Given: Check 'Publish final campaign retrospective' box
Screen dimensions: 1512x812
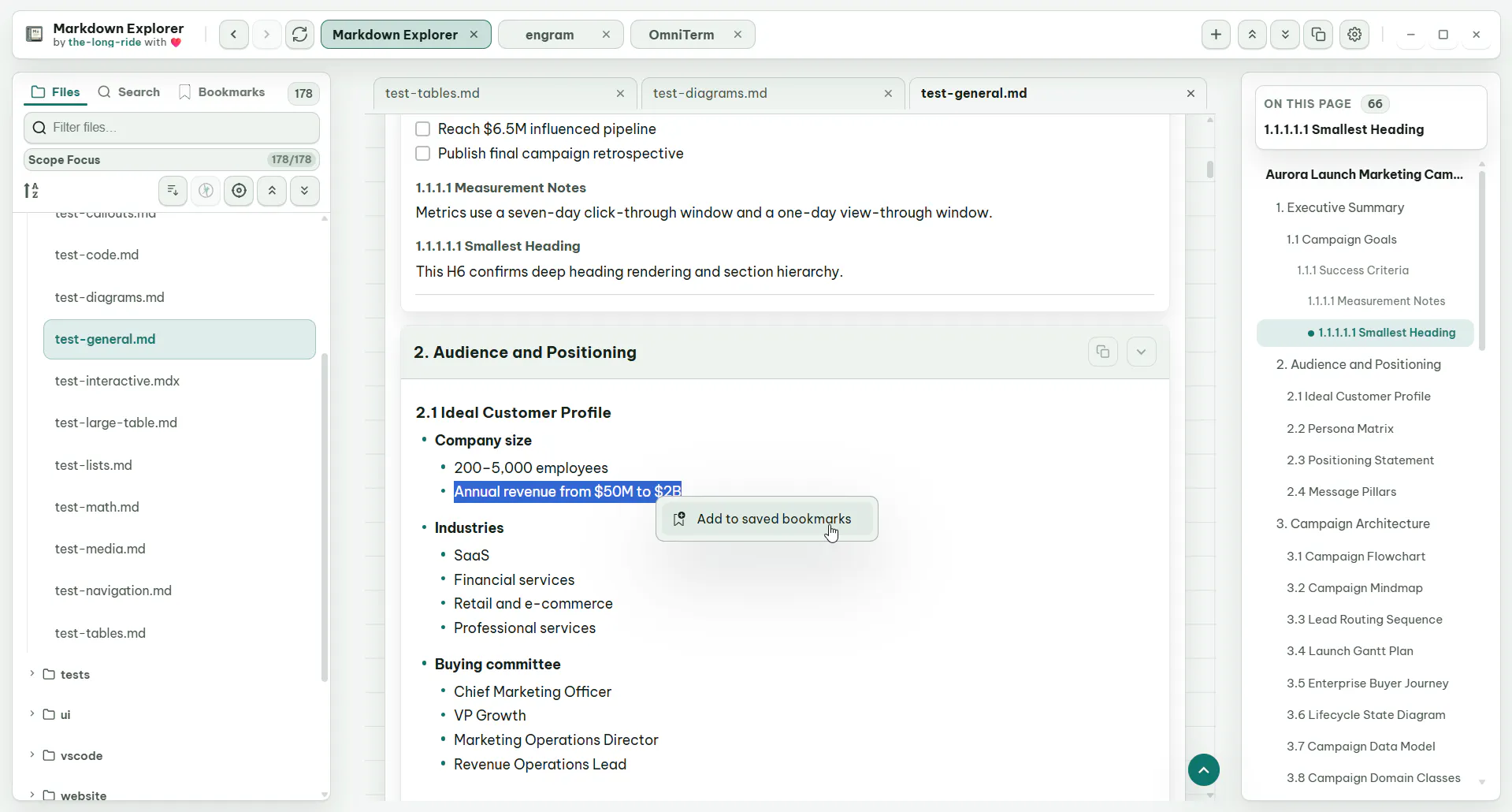Looking at the screenshot, I should click(x=423, y=153).
